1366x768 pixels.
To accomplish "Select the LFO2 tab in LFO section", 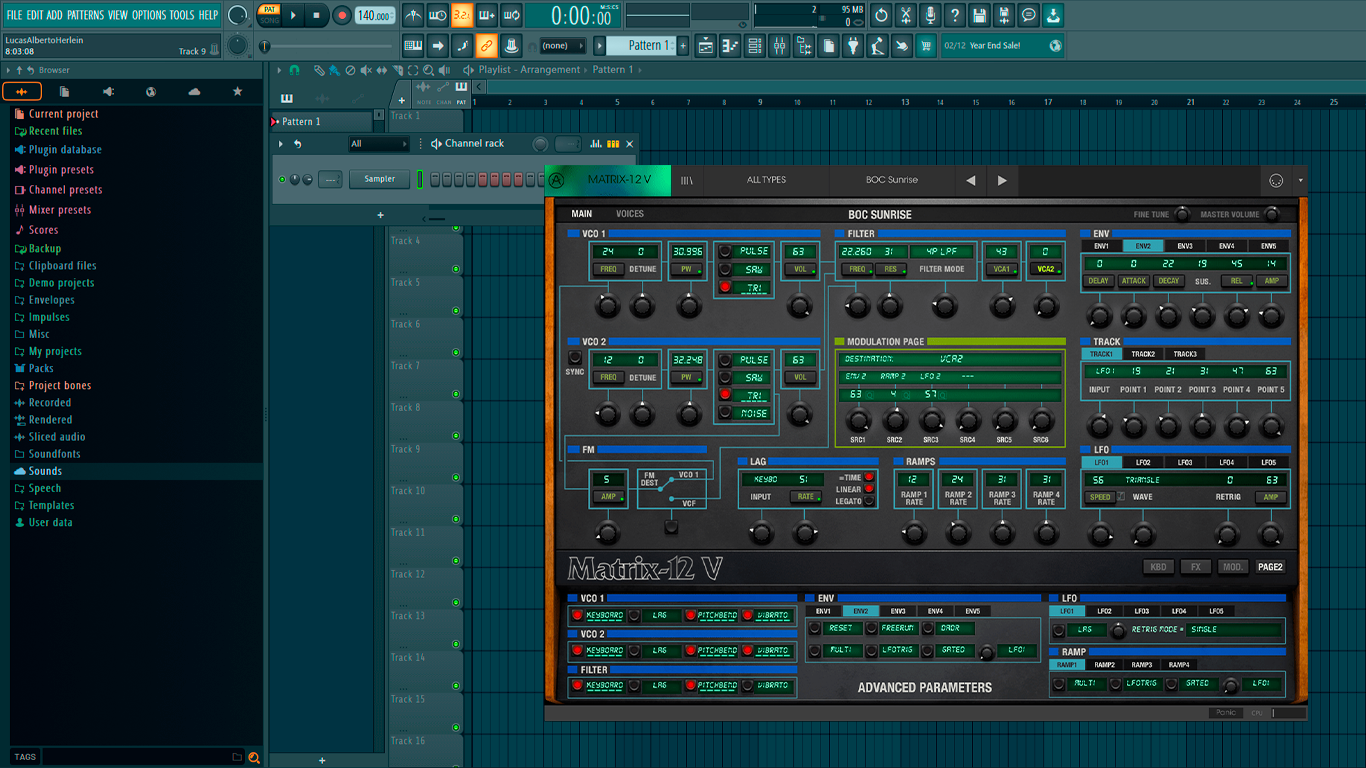I will click(1143, 462).
